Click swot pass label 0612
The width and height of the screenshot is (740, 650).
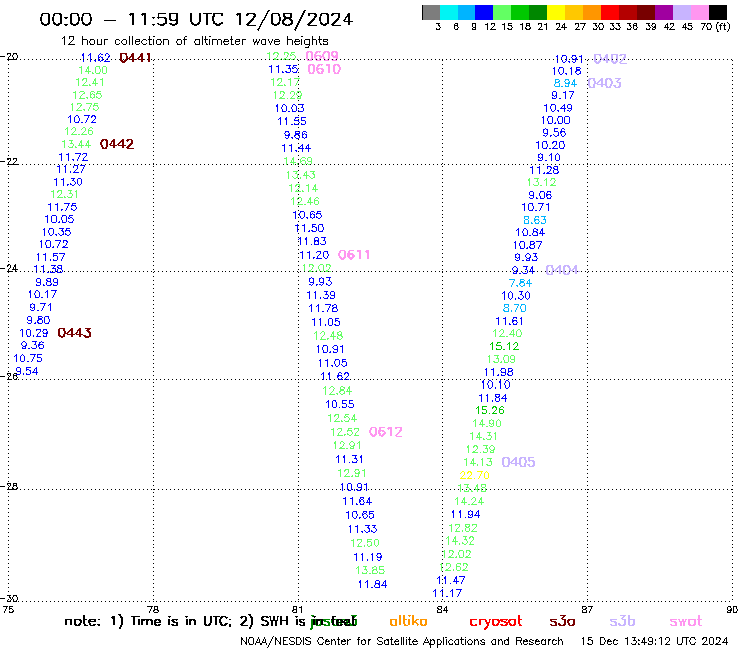[385, 432]
